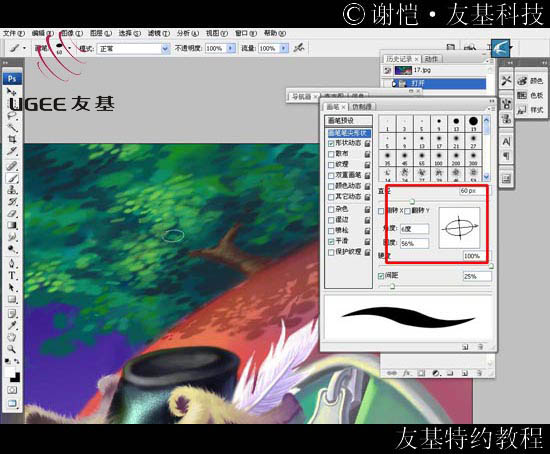Screen dimensions: 550x454
Task: Toggle Quick Mask mode
Action: [12, 390]
